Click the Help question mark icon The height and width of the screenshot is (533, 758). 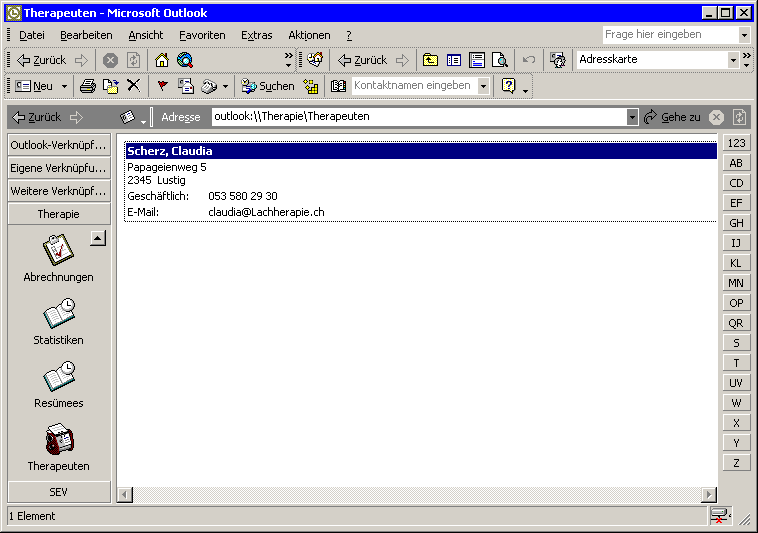(509, 86)
